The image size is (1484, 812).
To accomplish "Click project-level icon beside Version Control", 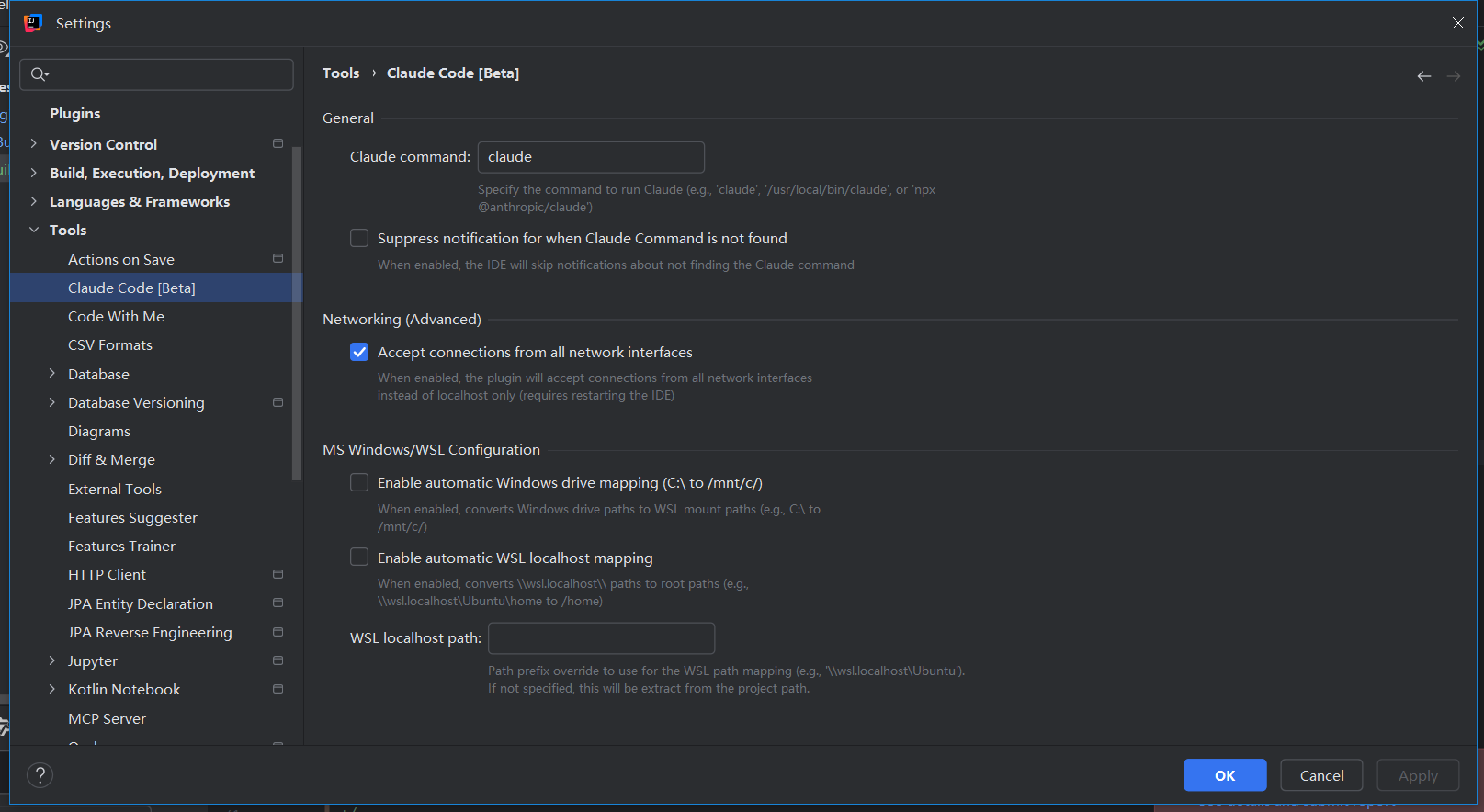I will [x=278, y=144].
